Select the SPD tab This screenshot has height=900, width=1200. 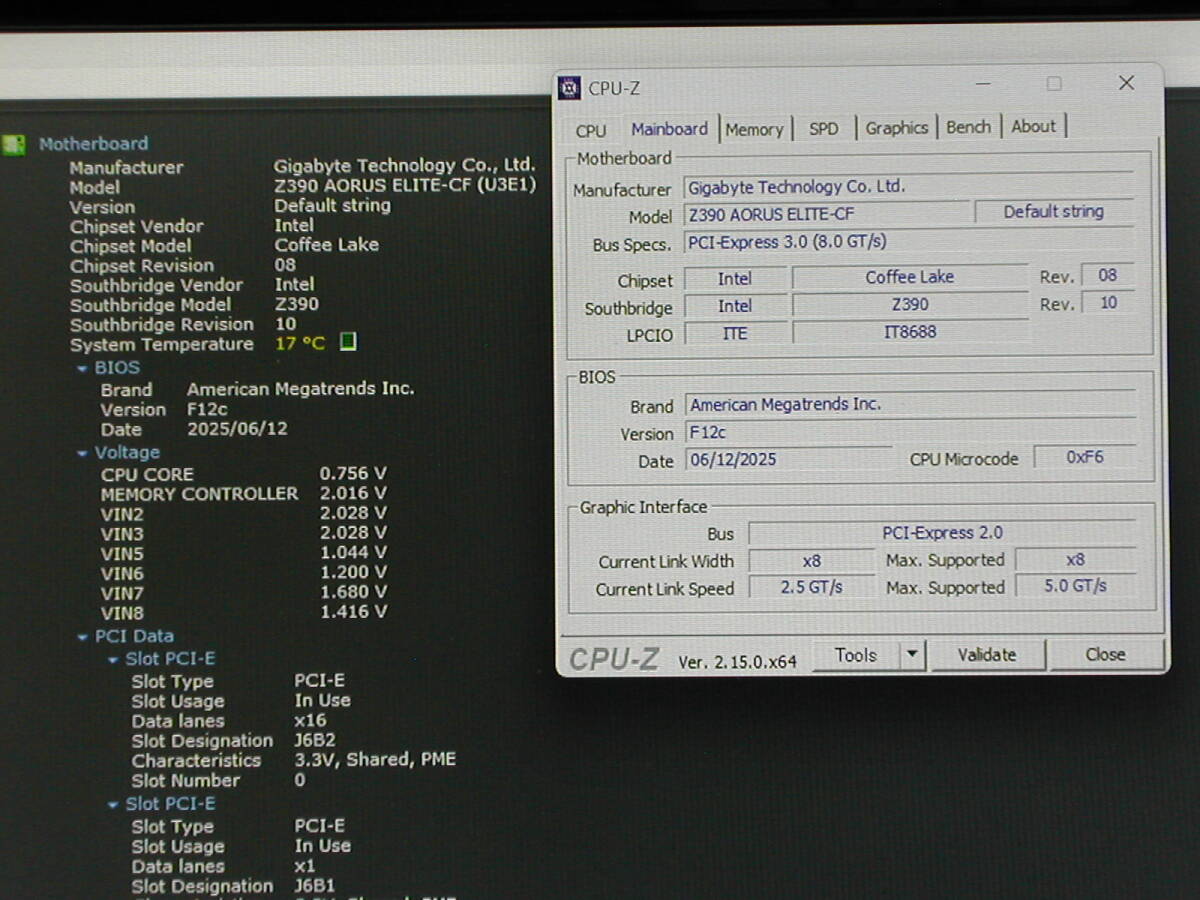[x=823, y=129]
